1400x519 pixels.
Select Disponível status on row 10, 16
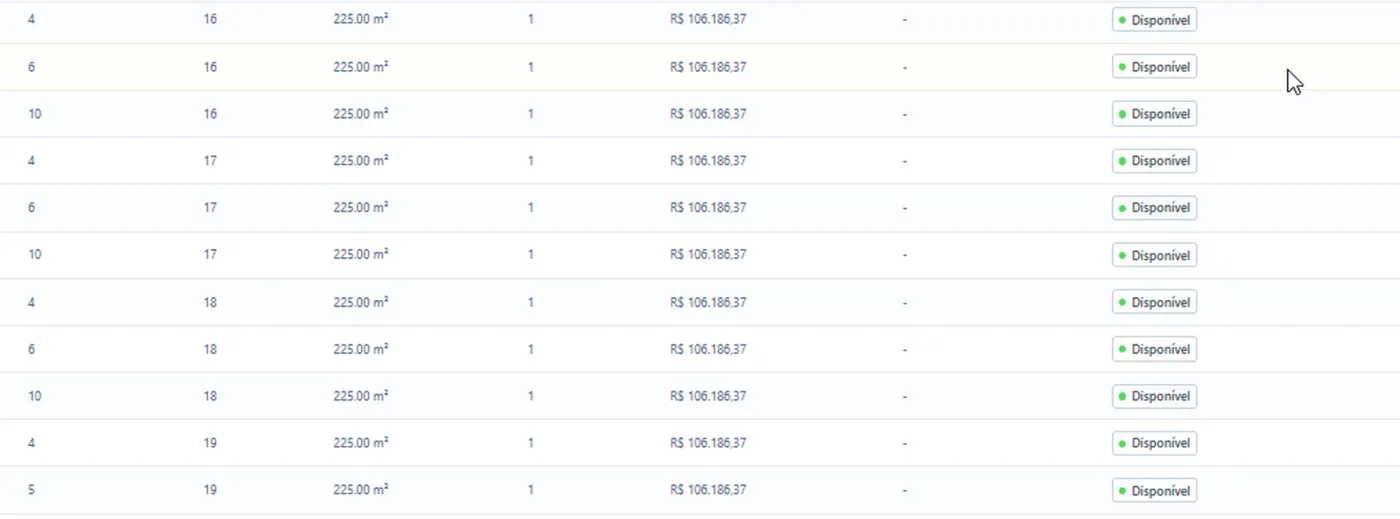(1154, 114)
